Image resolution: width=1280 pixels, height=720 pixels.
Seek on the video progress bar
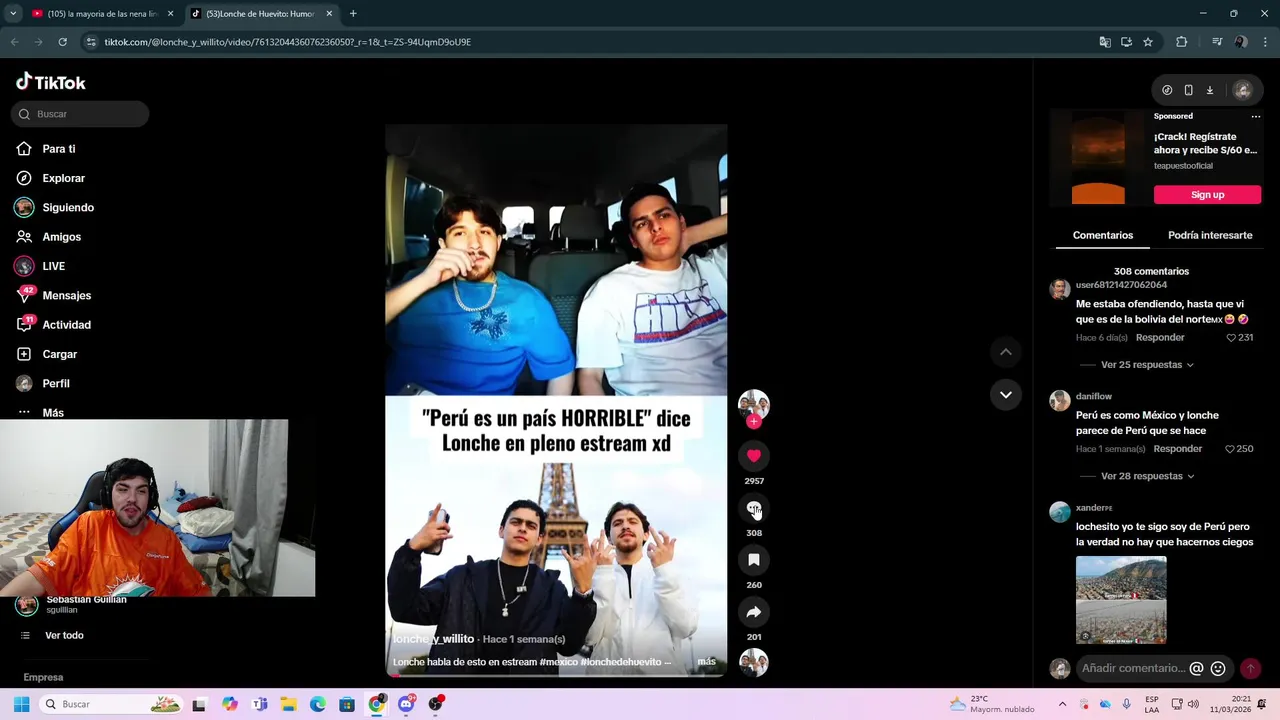(x=556, y=675)
